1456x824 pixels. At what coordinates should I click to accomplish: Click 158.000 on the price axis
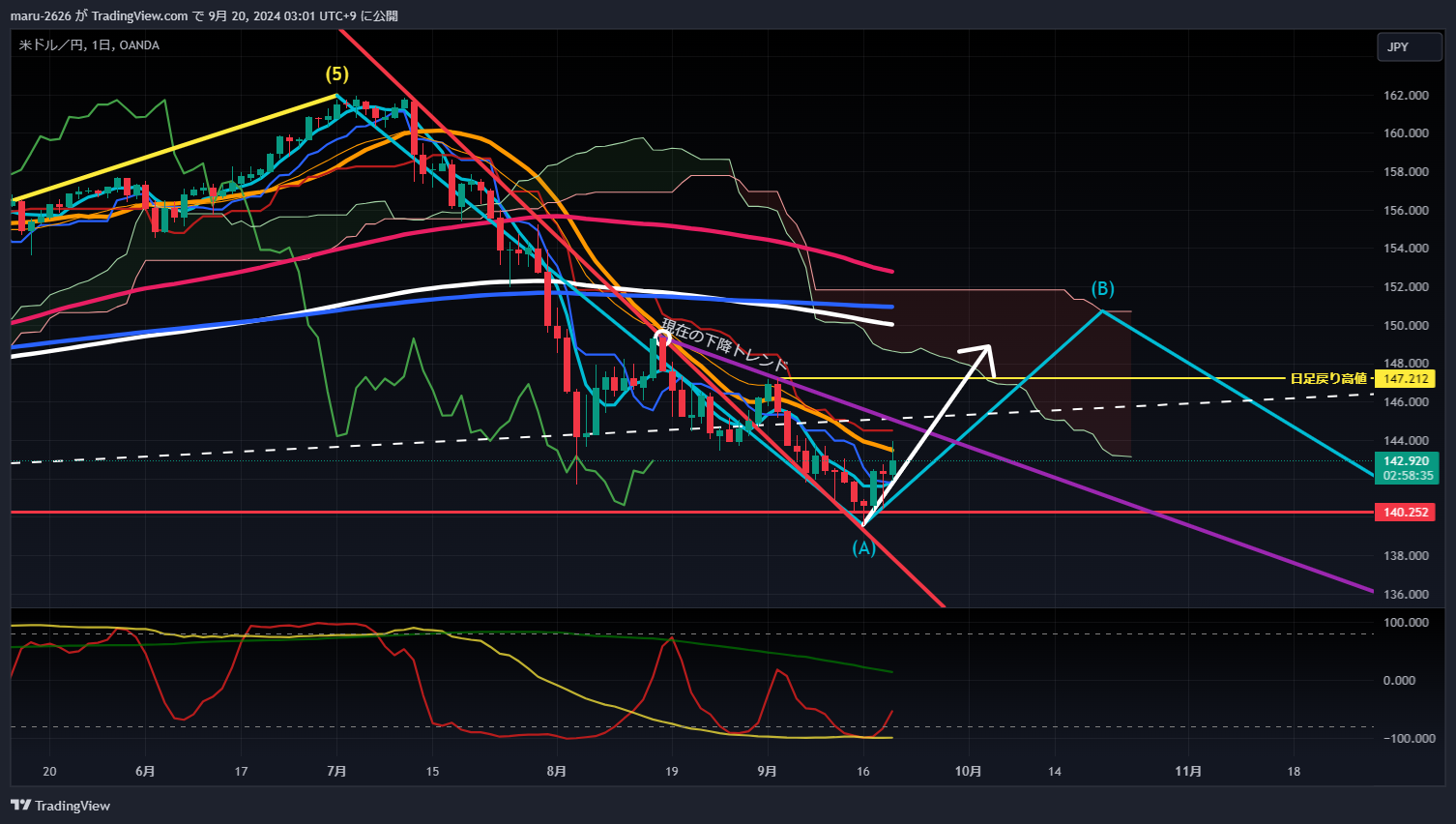(1406, 172)
